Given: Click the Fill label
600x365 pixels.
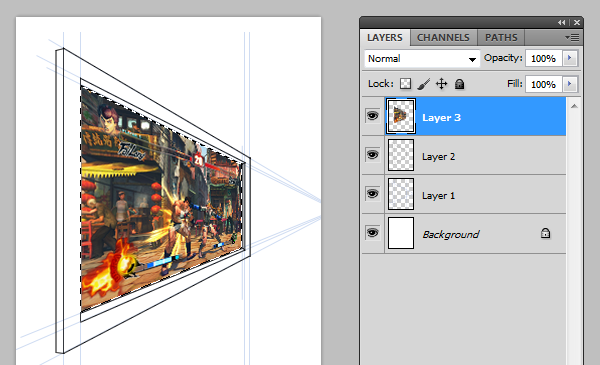Looking at the screenshot, I should tap(515, 83).
